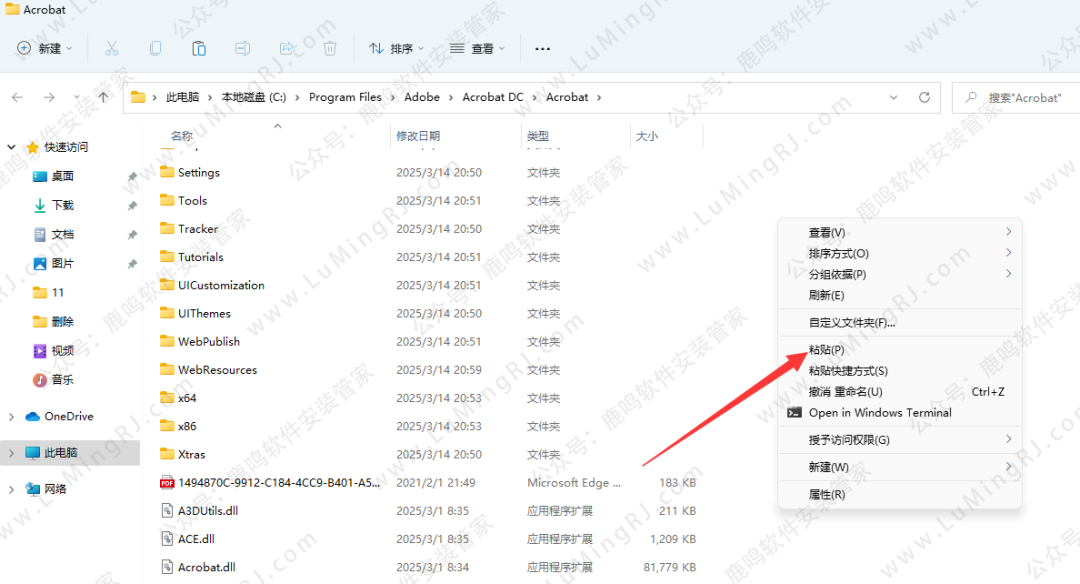
Task: Open the 排序 (Sort) dropdown
Action: 396,48
